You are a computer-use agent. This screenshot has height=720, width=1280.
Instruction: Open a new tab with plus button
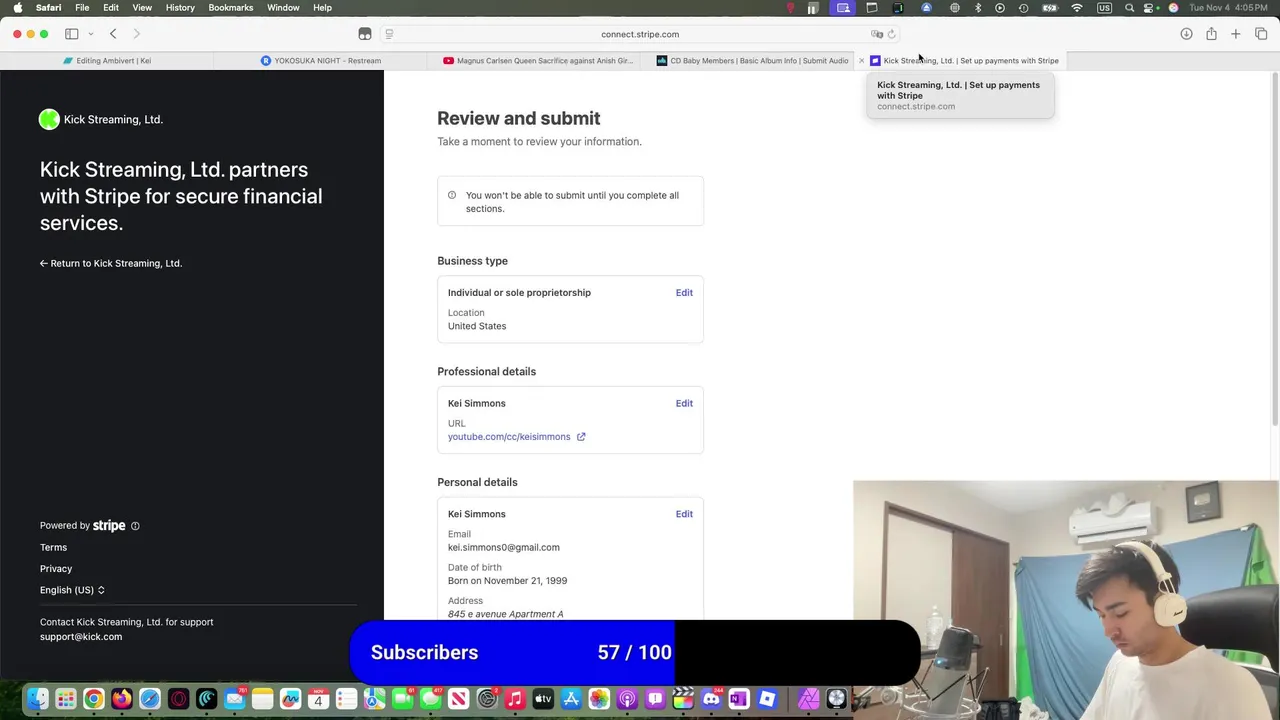click(1236, 34)
